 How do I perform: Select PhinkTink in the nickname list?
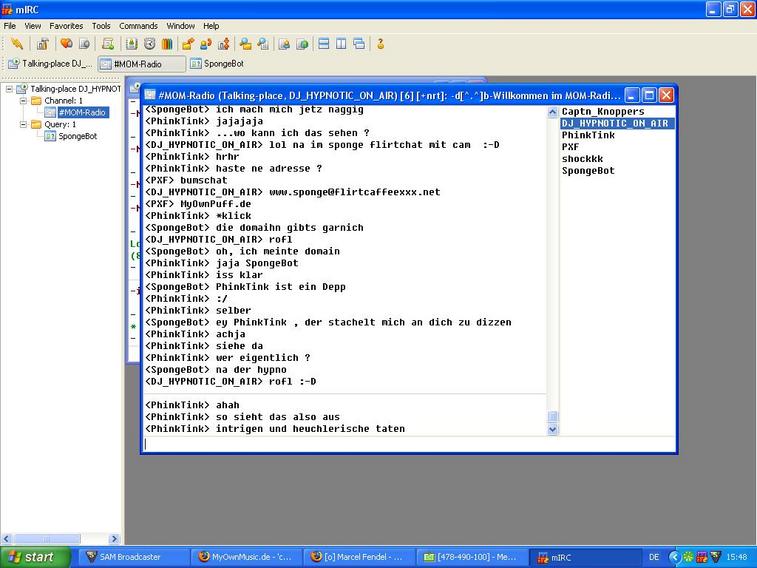[588, 135]
